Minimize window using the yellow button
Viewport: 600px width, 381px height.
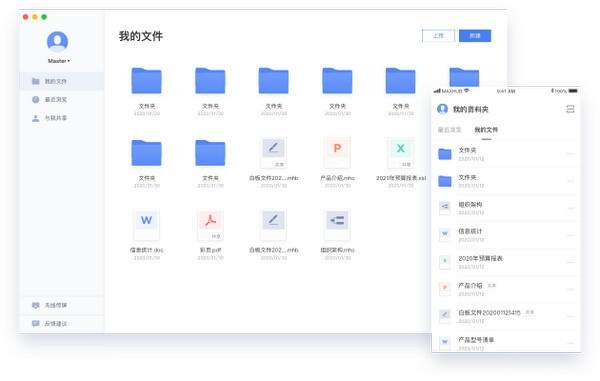(35, 17)
